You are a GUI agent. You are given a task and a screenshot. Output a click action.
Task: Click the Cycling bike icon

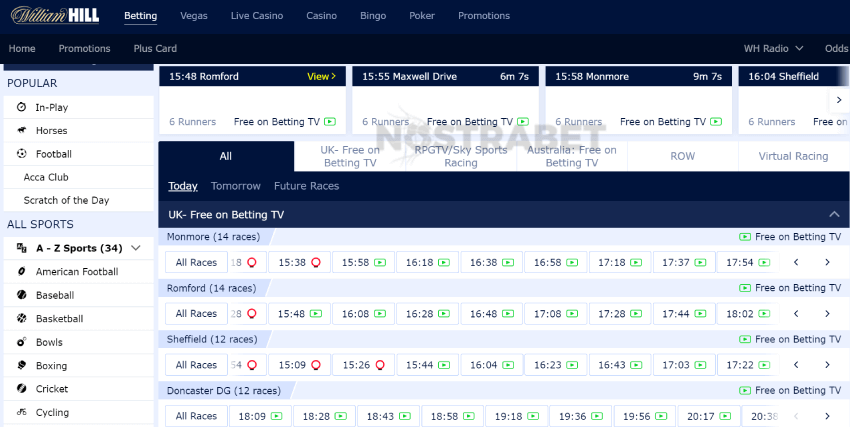[x=22, y=412]
